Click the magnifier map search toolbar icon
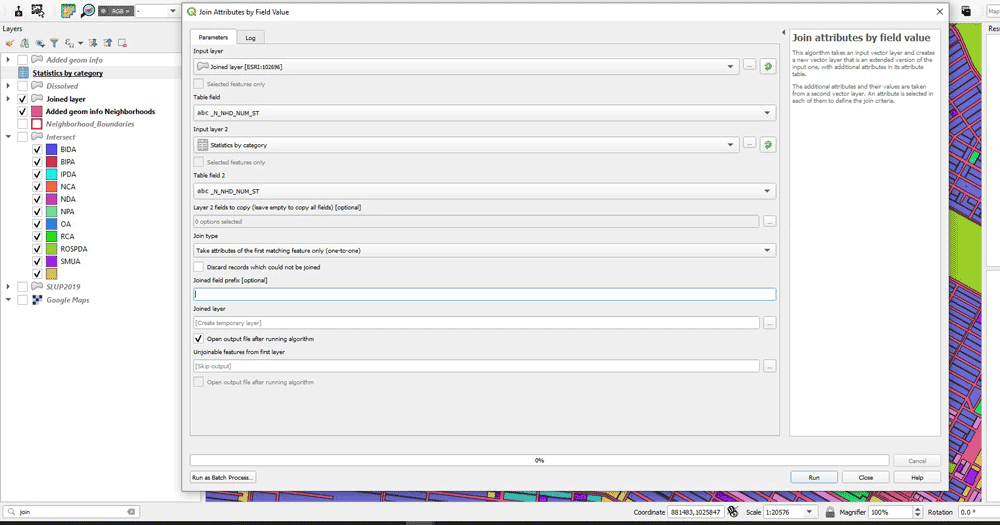This screenshot has width=1000, height=525. [88, 11]
